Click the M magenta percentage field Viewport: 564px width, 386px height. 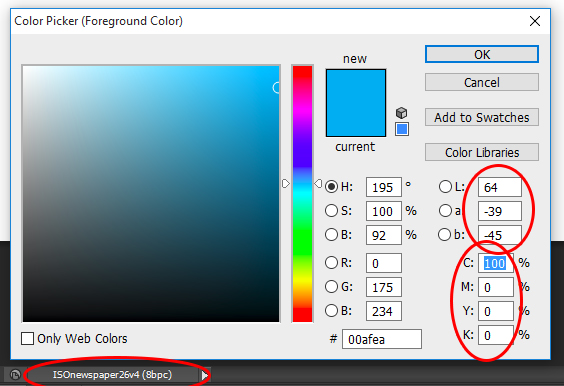496,287
